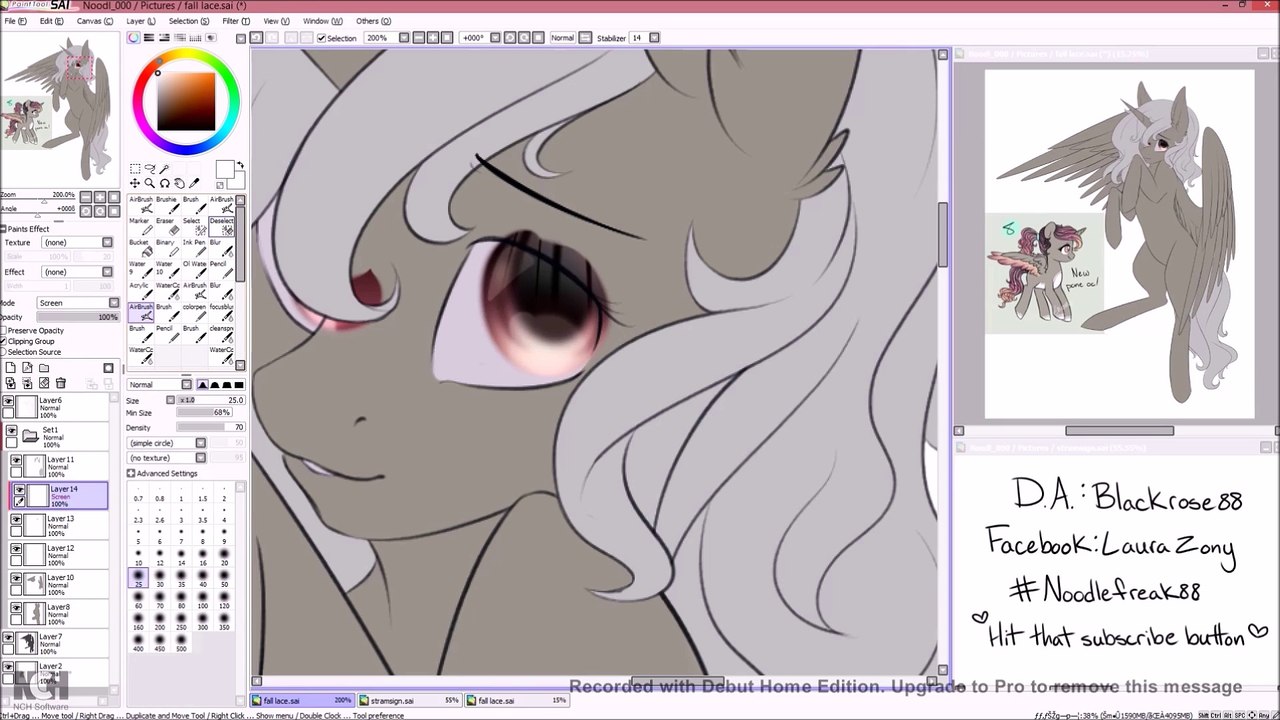Open the Filter menu
This screenshot has width=1280, height=720.
pos(234,21)
